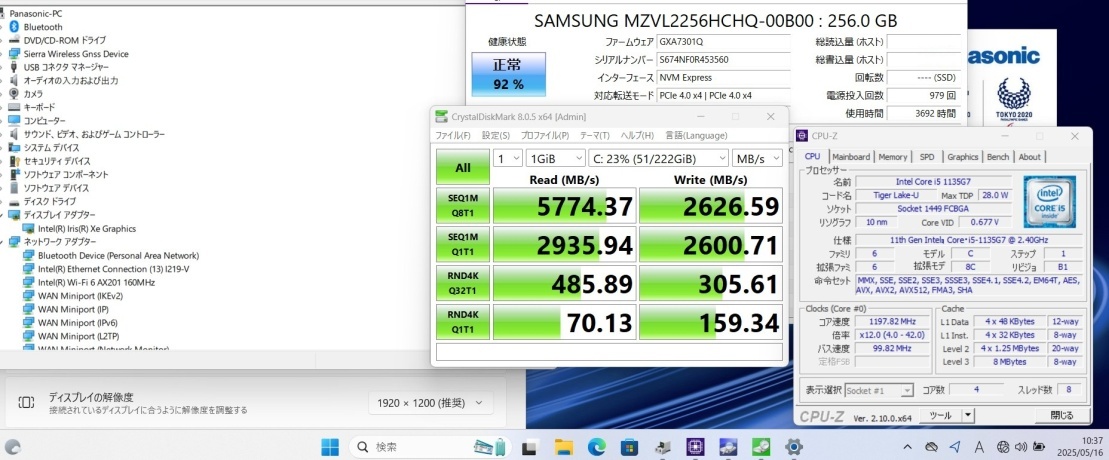Launch Microsoft Edge from the taskbar
Image resolution: width=1109 pixels, height=460 pixels.
tap(596, 447)
